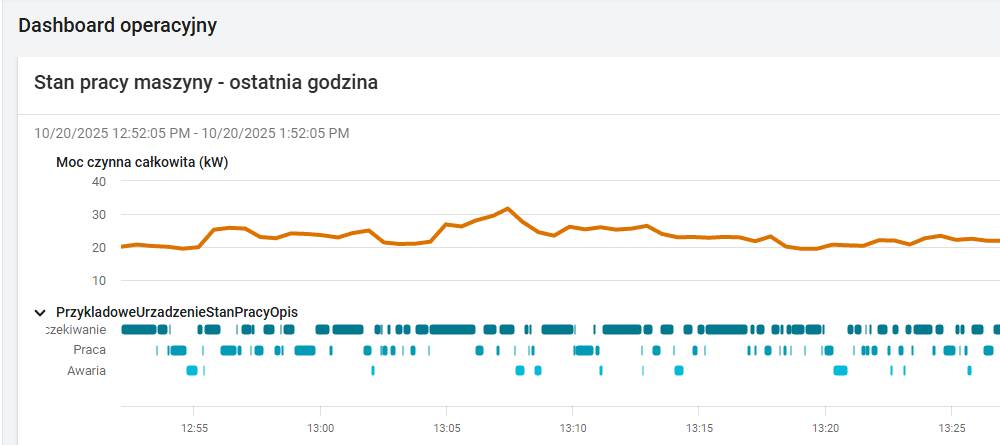This screenshot has height=445, width=1000.
Task: Click the 12:55 time axis label
Action: [193, 425]
